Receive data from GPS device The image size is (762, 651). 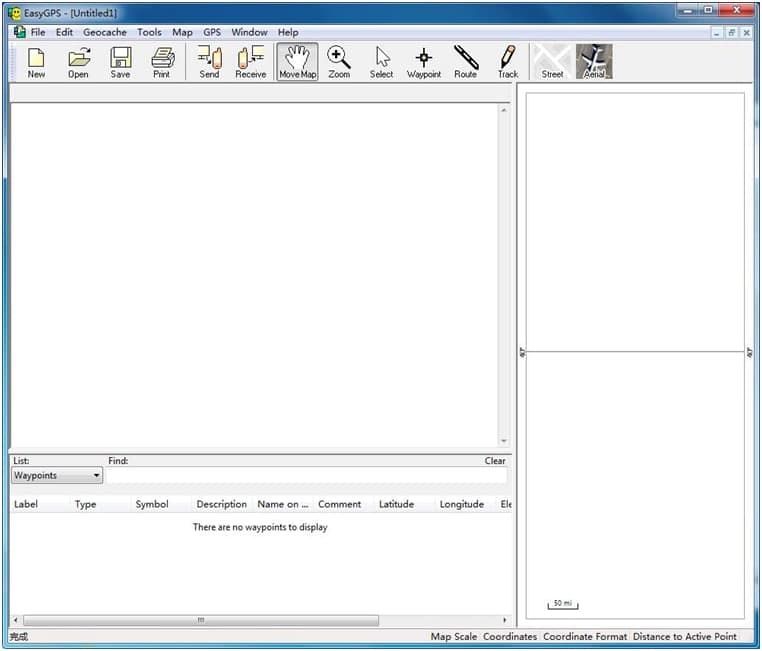251,62
